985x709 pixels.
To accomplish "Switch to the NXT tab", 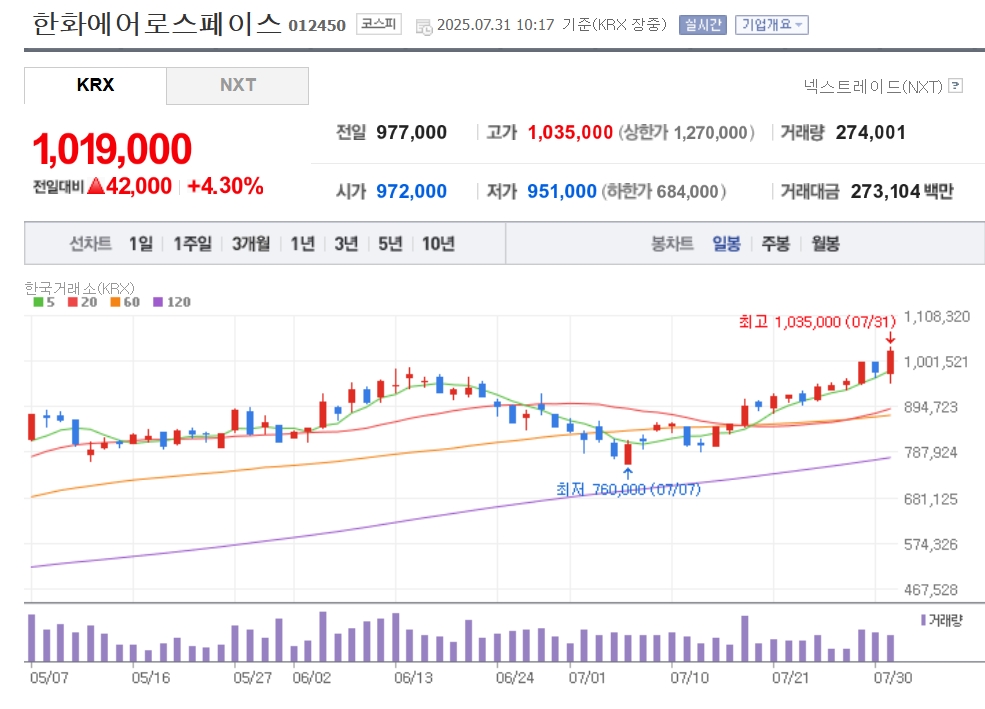I will (x=237, y=85).
